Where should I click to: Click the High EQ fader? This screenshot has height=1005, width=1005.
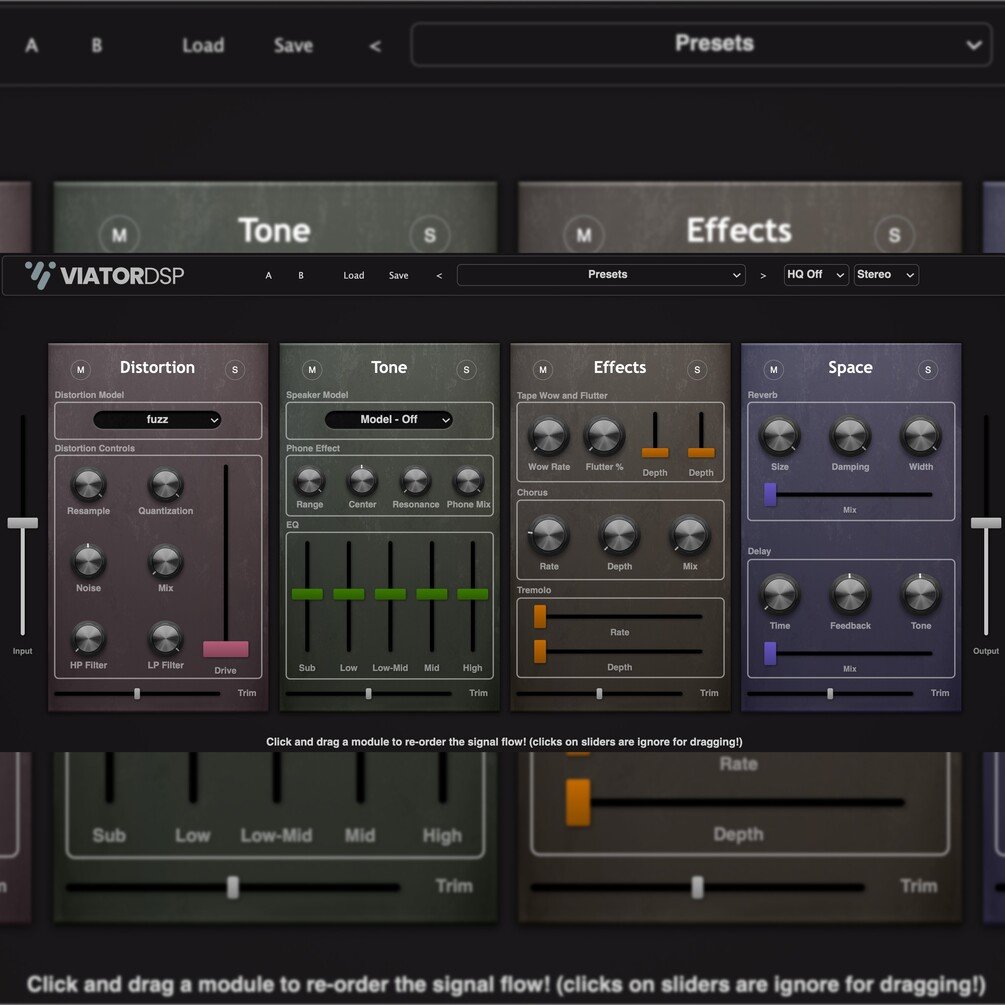[x=473, y=594]
